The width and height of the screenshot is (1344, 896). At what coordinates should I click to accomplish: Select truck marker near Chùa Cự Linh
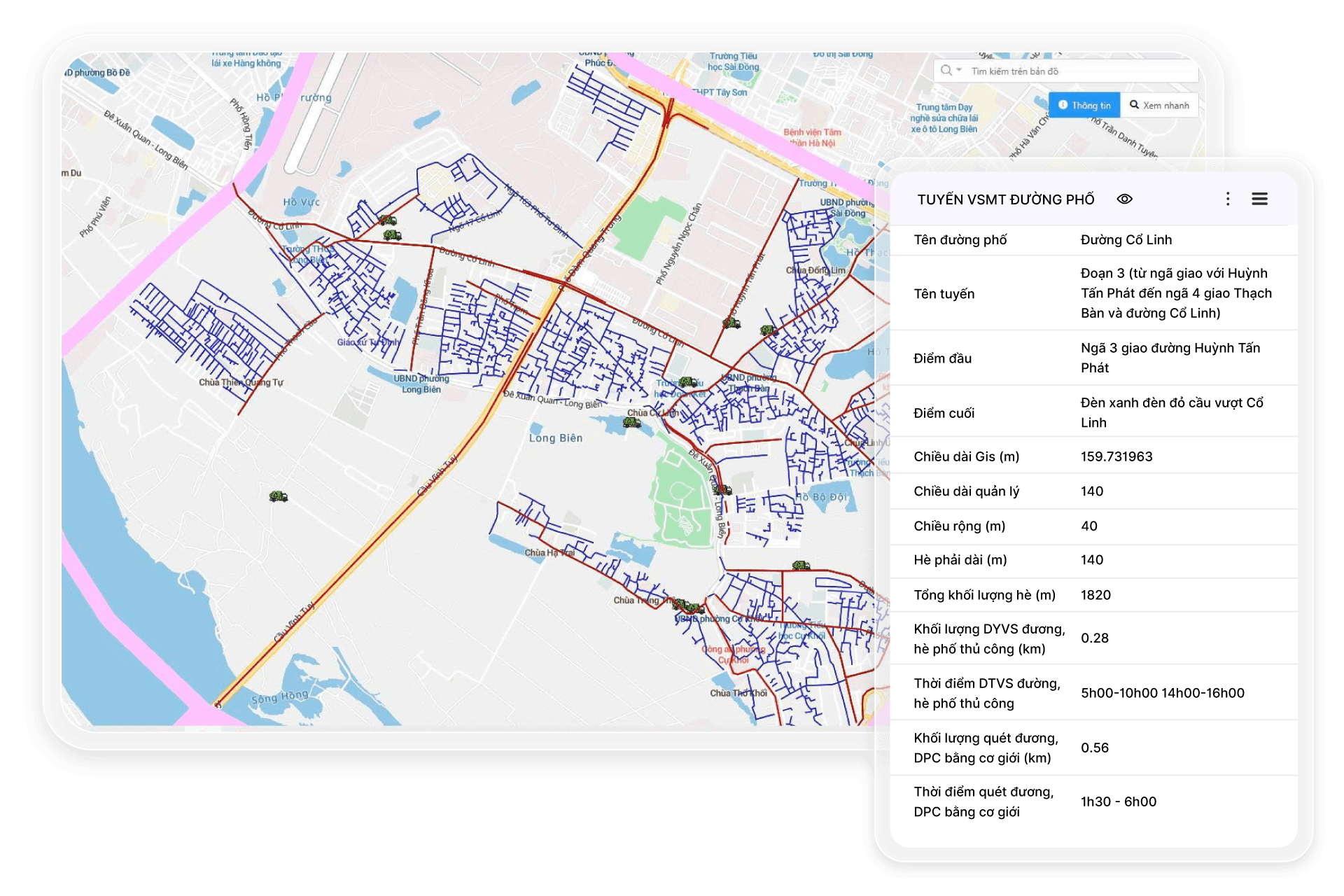[x=632, y=422]
